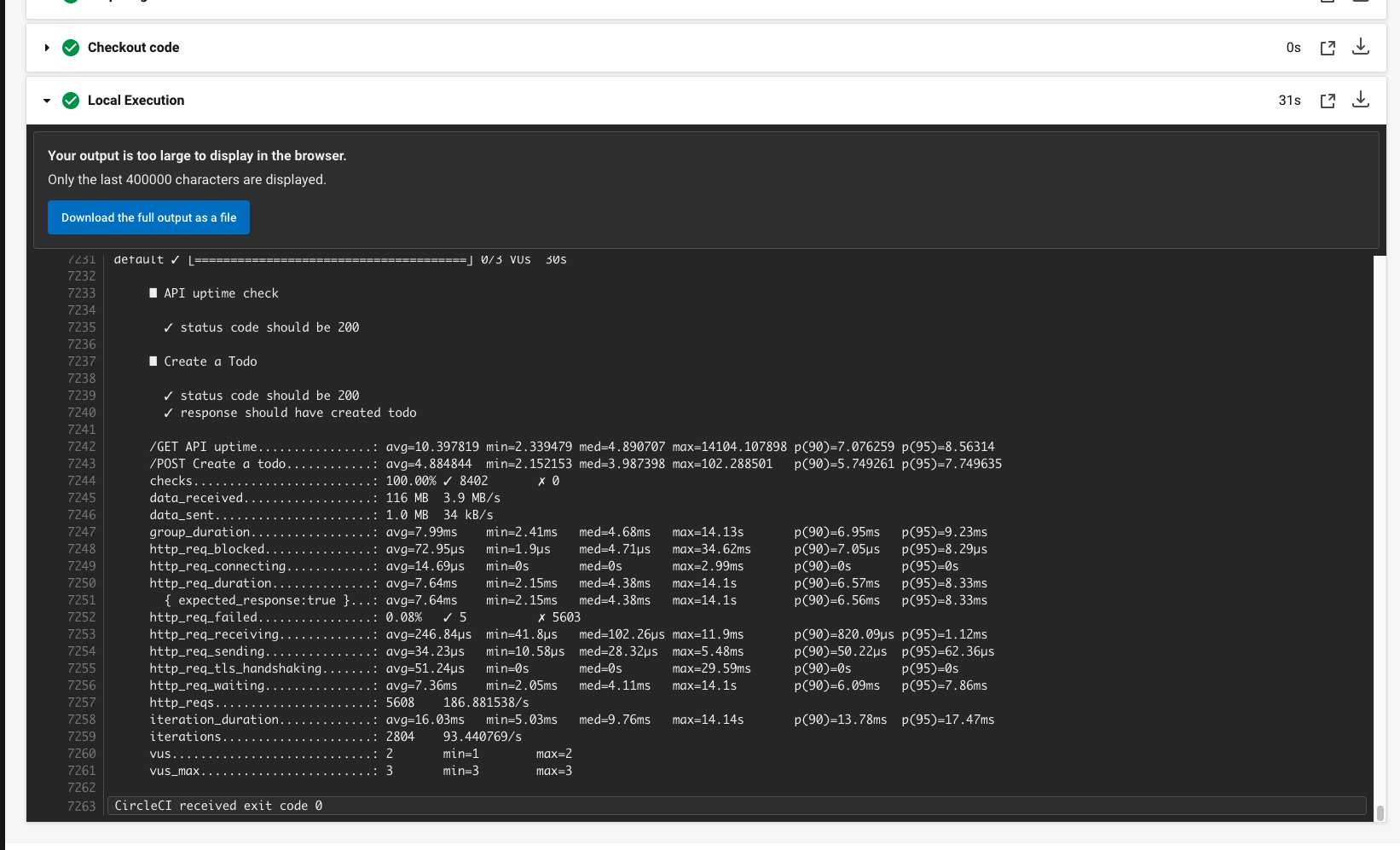
Task: Click the Checkout code step label
Action: click(131, 48)
